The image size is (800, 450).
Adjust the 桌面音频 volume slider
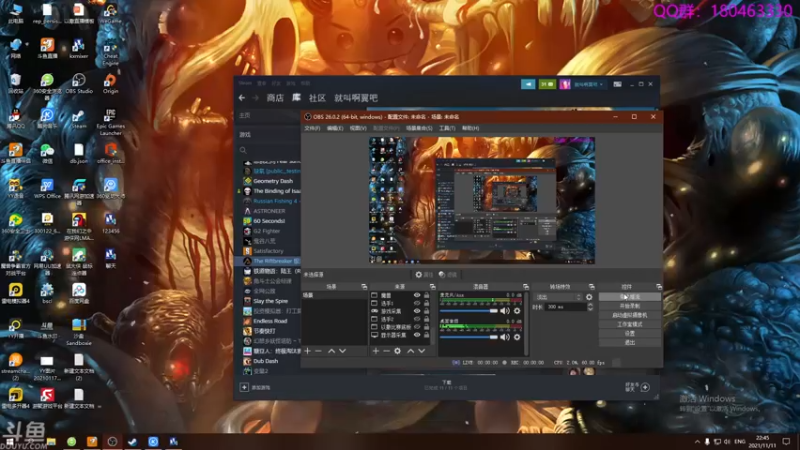(468, 337)
